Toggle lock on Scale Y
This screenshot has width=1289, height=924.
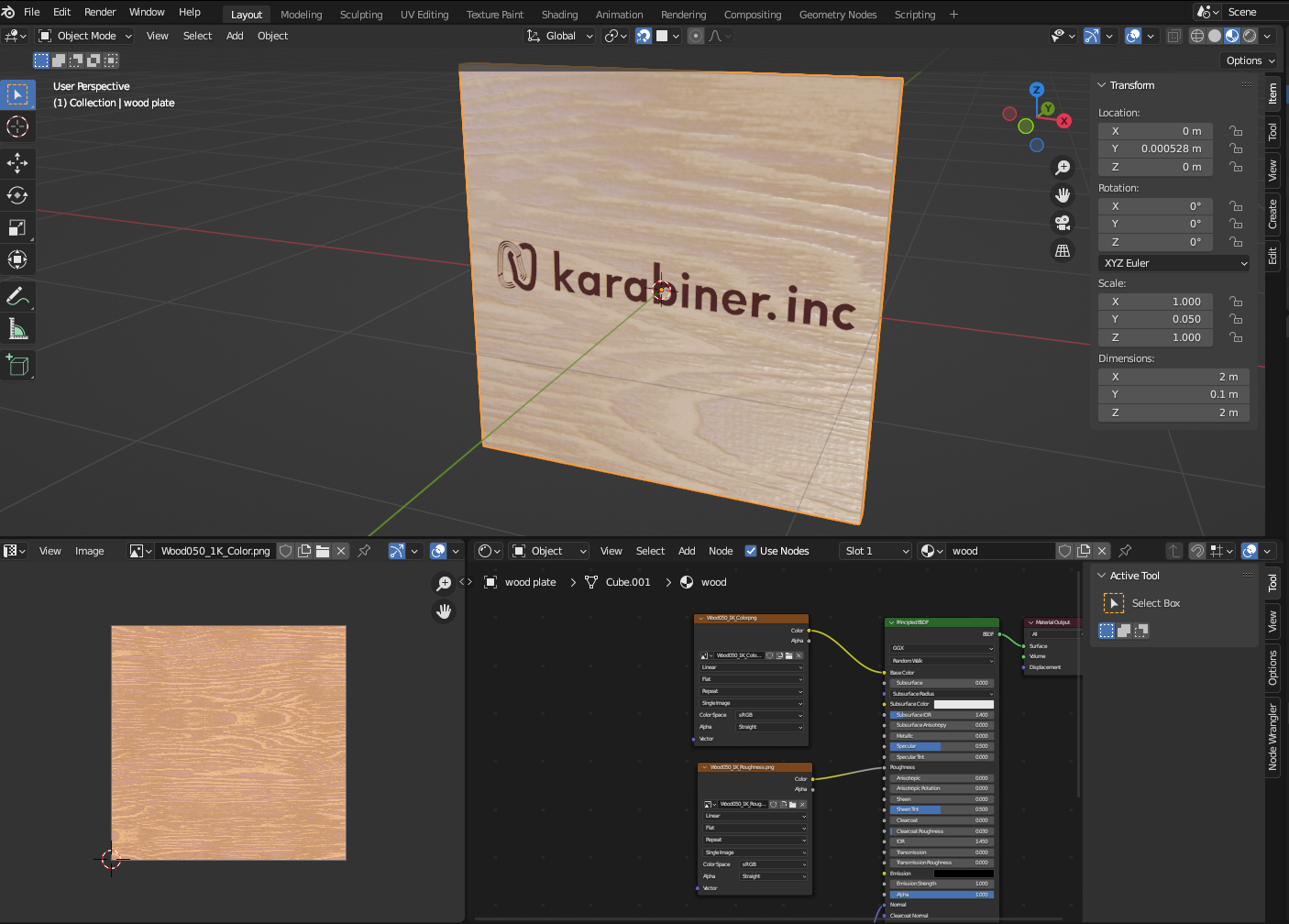click(1236, 319)
